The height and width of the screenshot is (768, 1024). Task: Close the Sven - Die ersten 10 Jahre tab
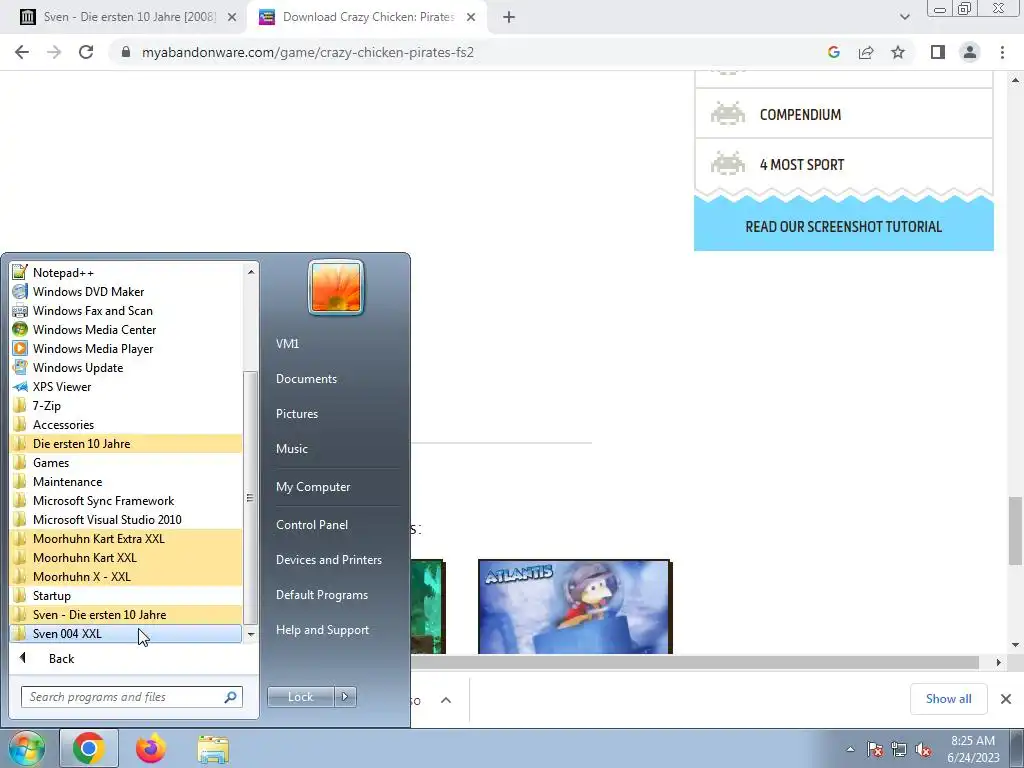232,17
